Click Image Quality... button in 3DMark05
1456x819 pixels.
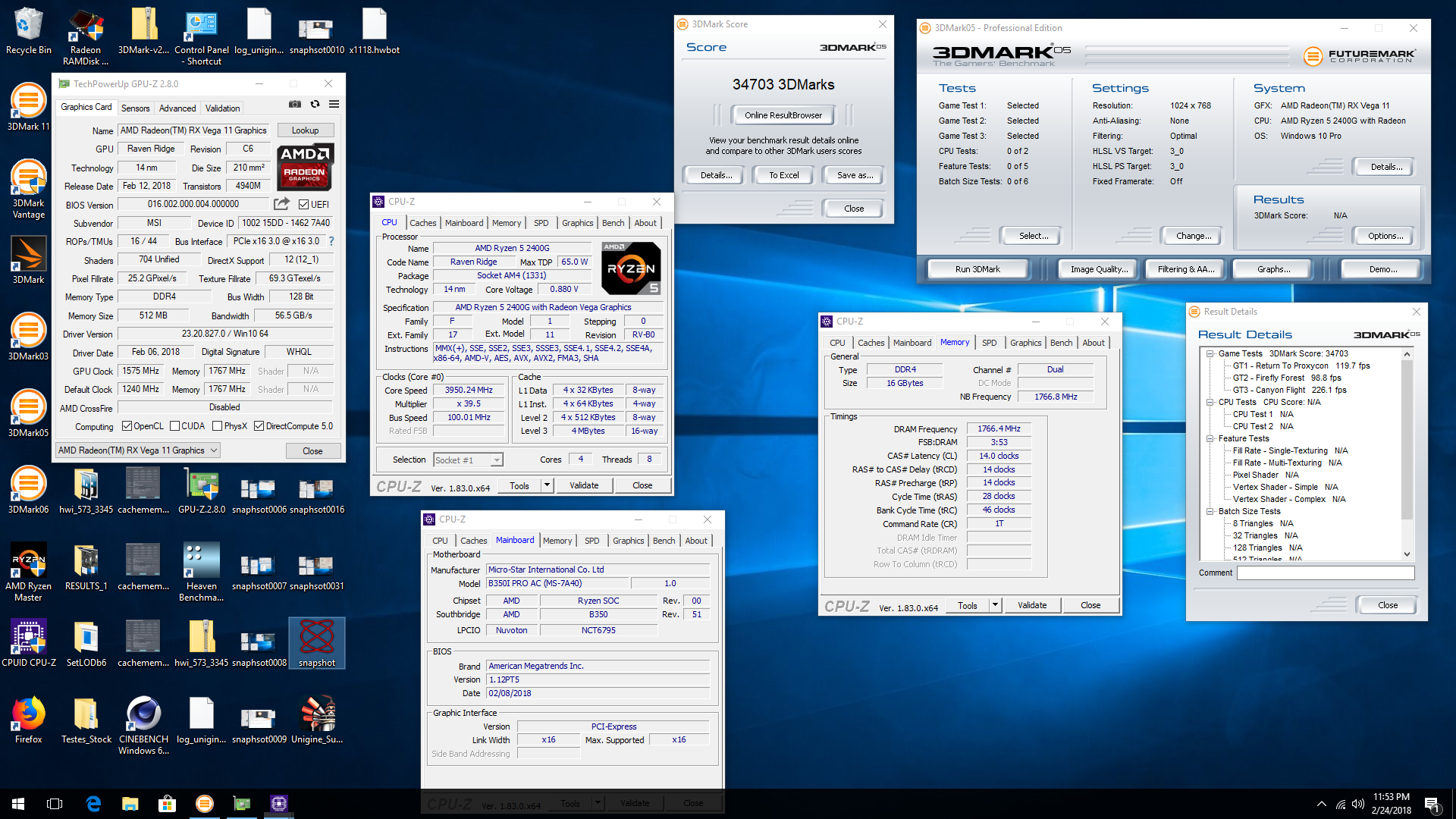[1099, 269]
